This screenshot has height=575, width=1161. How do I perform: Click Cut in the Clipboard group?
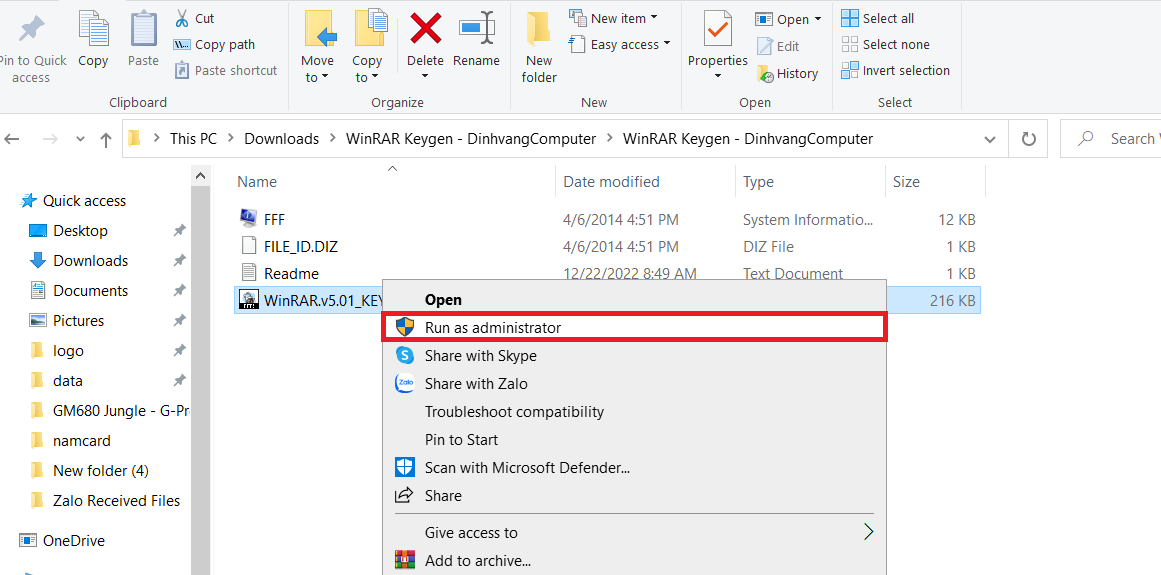194,18
